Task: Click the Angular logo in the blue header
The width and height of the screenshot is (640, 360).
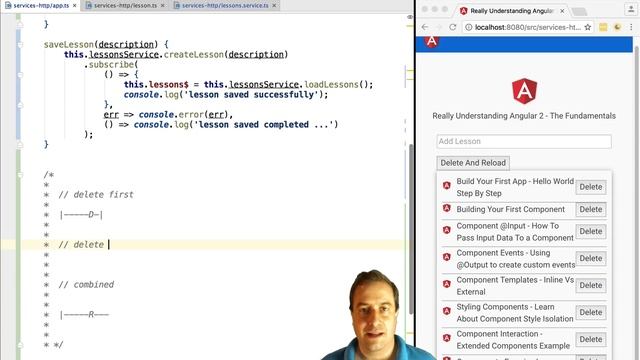Action: tap(432, 41)
